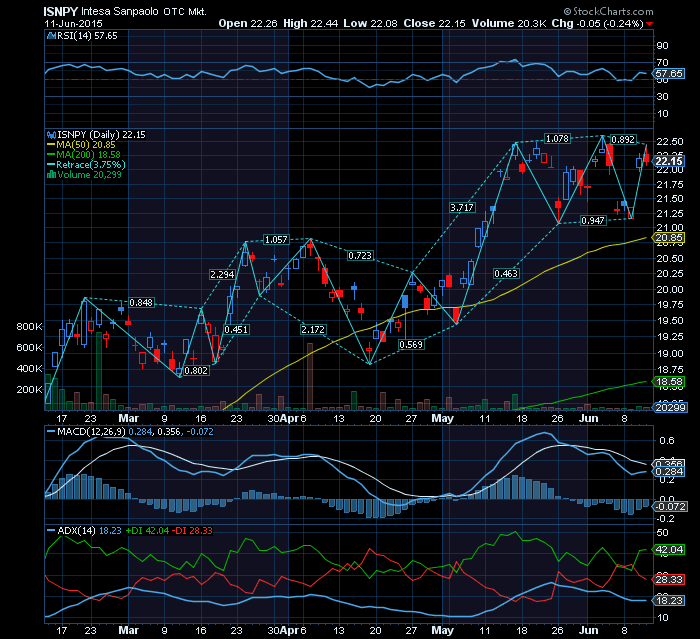This screenshot has width=700, height=639.
Task: Click the 11-Jun-2015 date label
Action: [x=73, y=24]
